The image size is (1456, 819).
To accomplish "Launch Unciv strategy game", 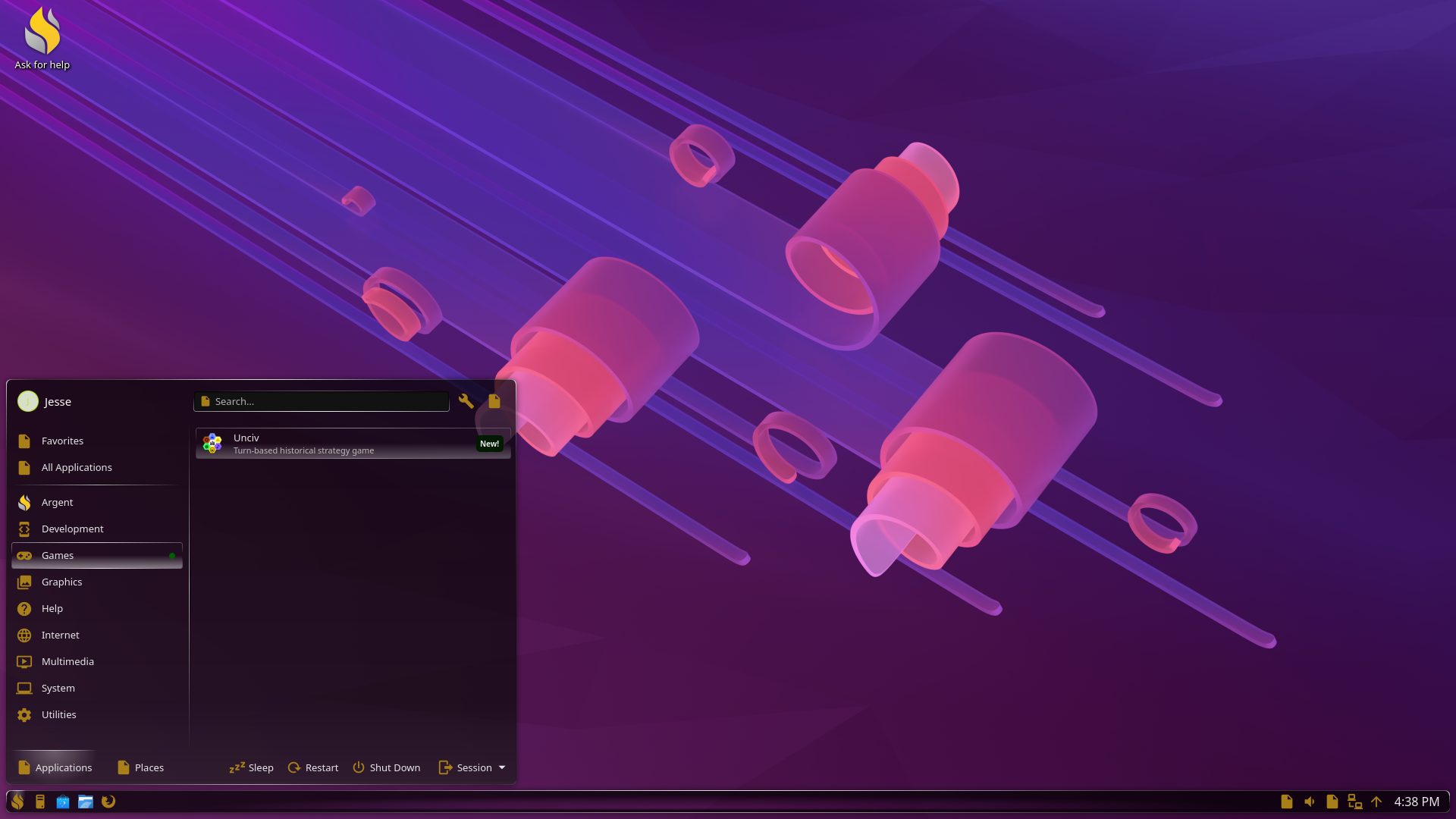I will [x=353, y=444].
